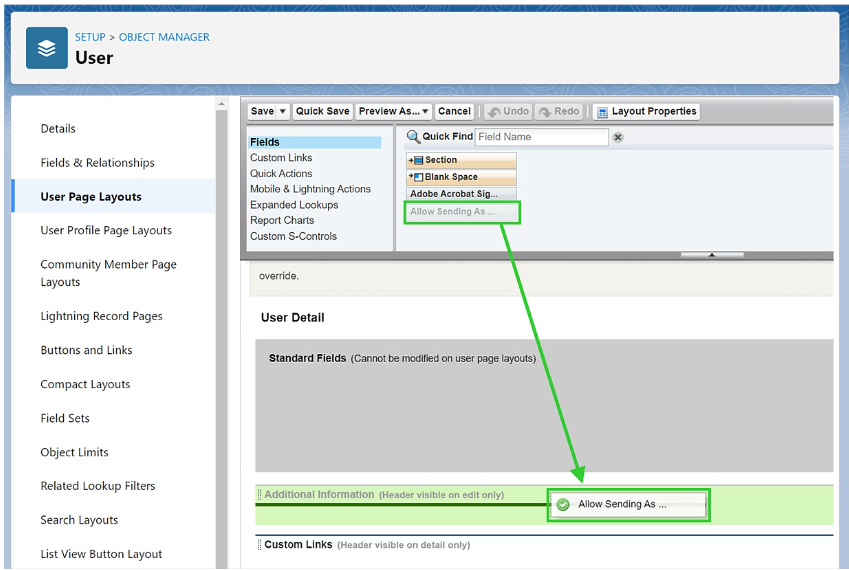
Task: Click the sidebar scrollbar up arrow
Action: tap(221, 103)
